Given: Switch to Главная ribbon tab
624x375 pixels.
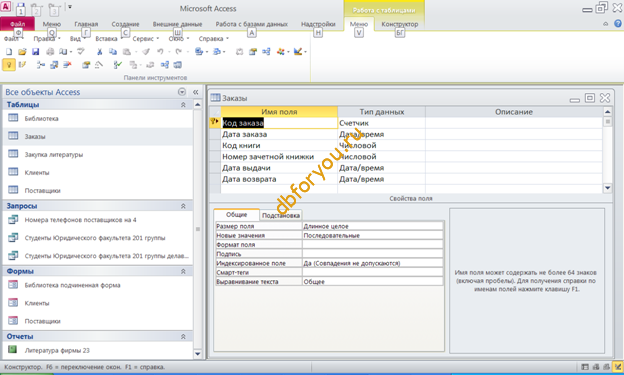Looking at the screenshot, I should [x=86, y=24].
